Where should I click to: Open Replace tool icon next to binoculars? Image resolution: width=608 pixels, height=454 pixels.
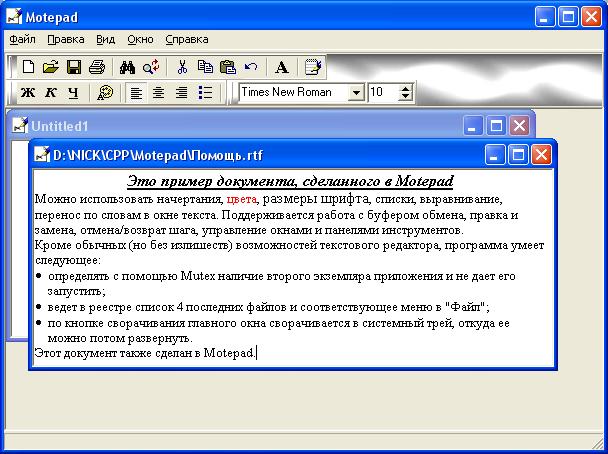151,67
